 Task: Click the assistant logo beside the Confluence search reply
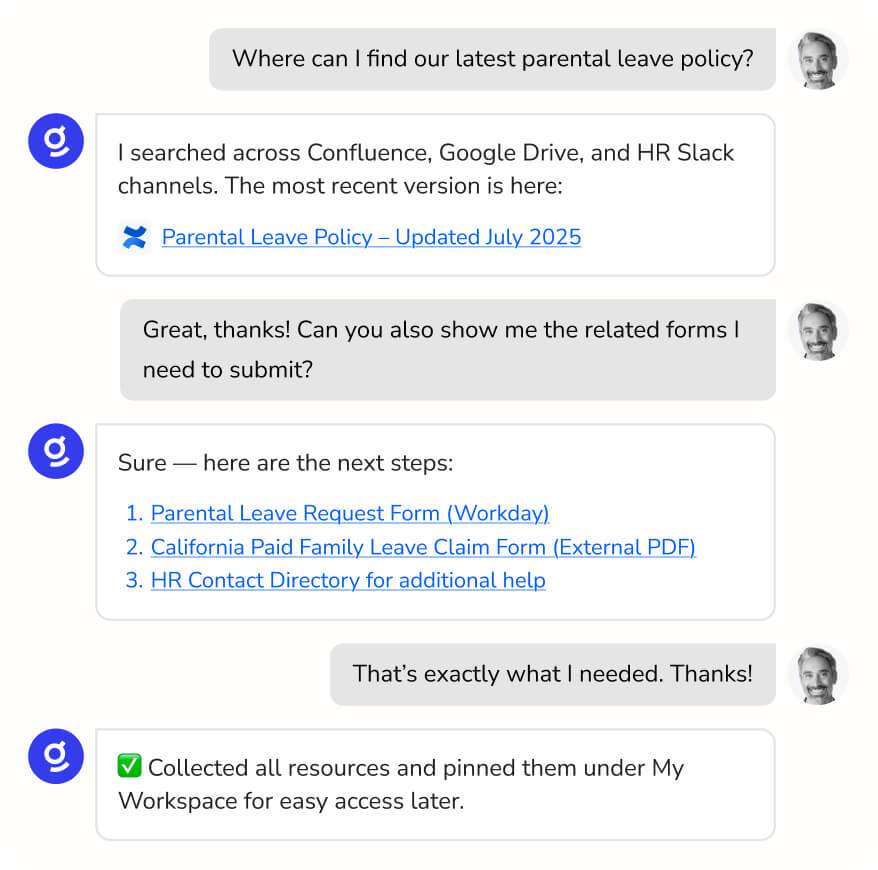pos(55,141)
